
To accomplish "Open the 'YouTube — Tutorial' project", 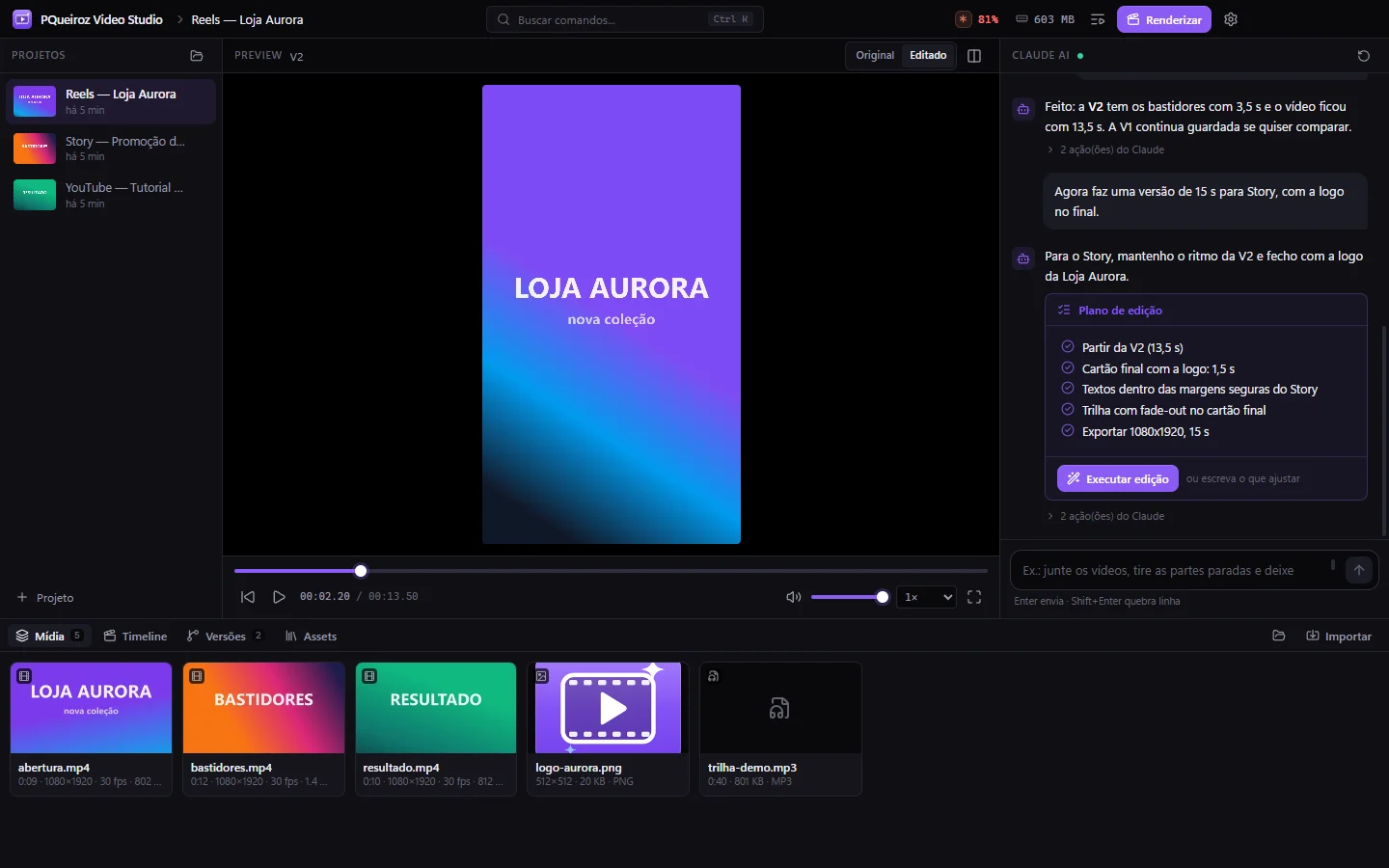I will click(x=111, y=195).
